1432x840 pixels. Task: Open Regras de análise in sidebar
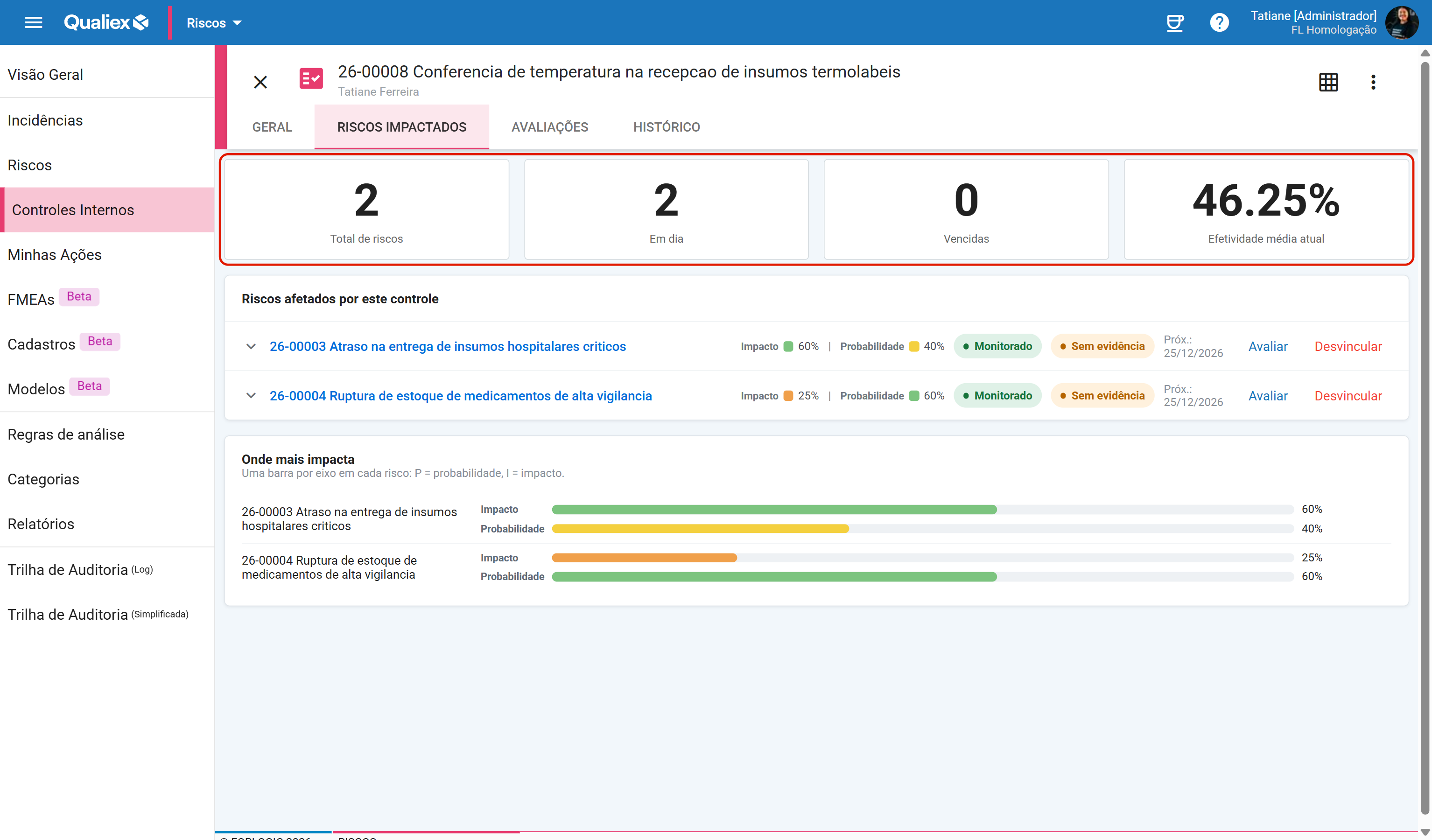click(107, 434)
